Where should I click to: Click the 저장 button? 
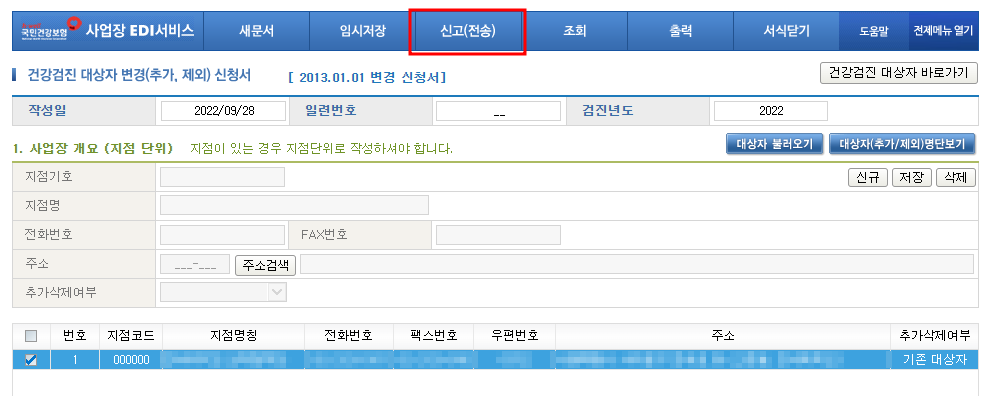pyautogui.click(x=912, y=178)
